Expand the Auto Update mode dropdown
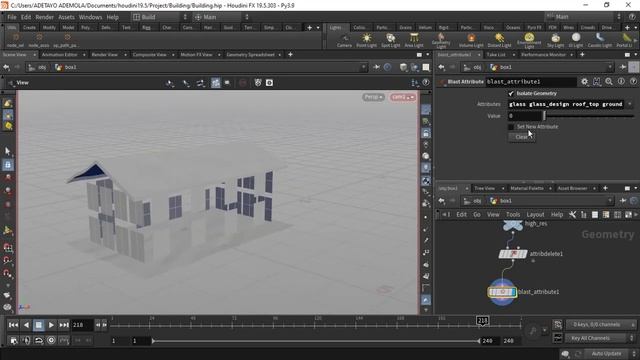 [612, 353]
